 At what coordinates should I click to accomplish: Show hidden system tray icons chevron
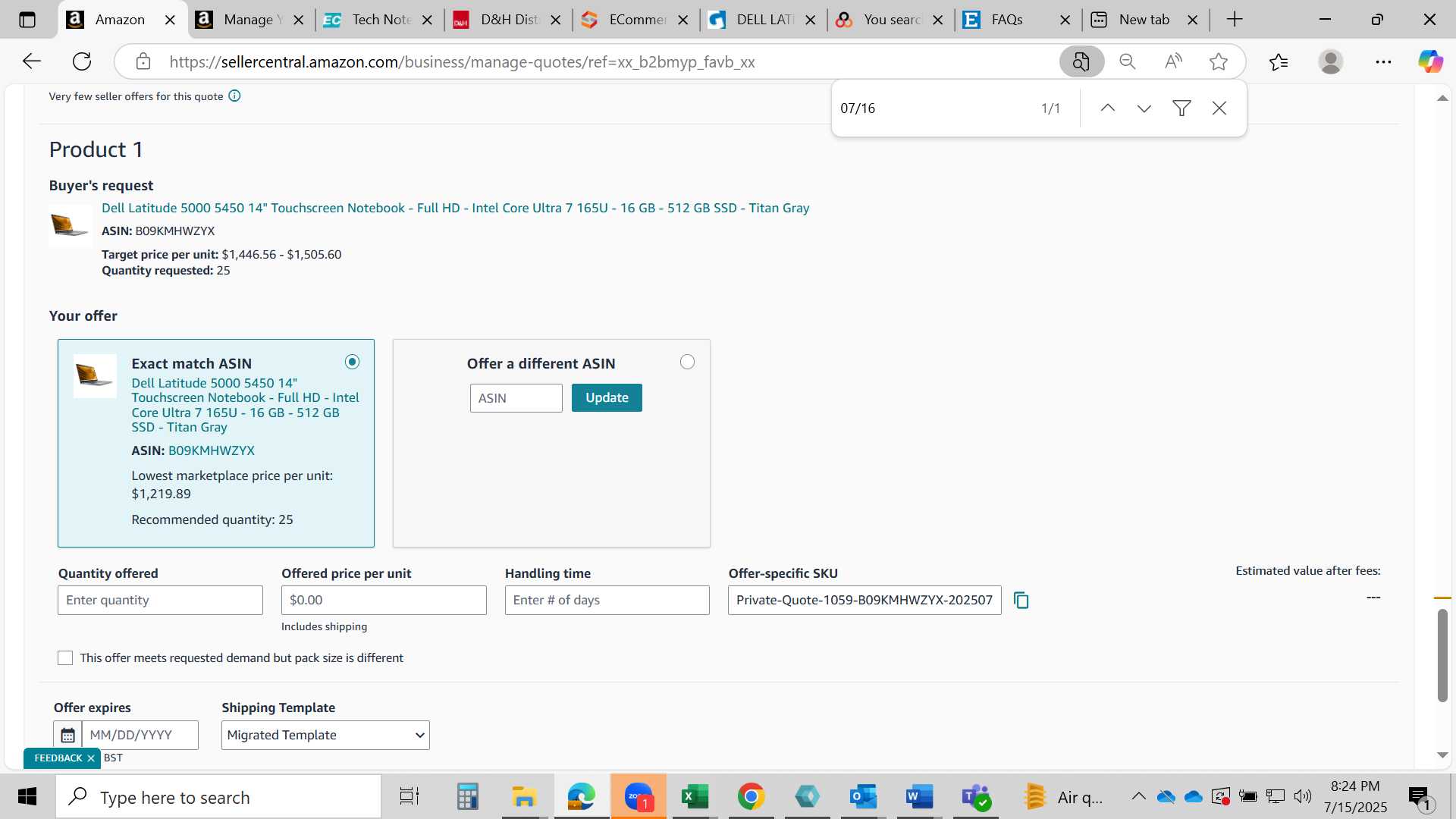pyautogui.click(x=1138, y=796)
